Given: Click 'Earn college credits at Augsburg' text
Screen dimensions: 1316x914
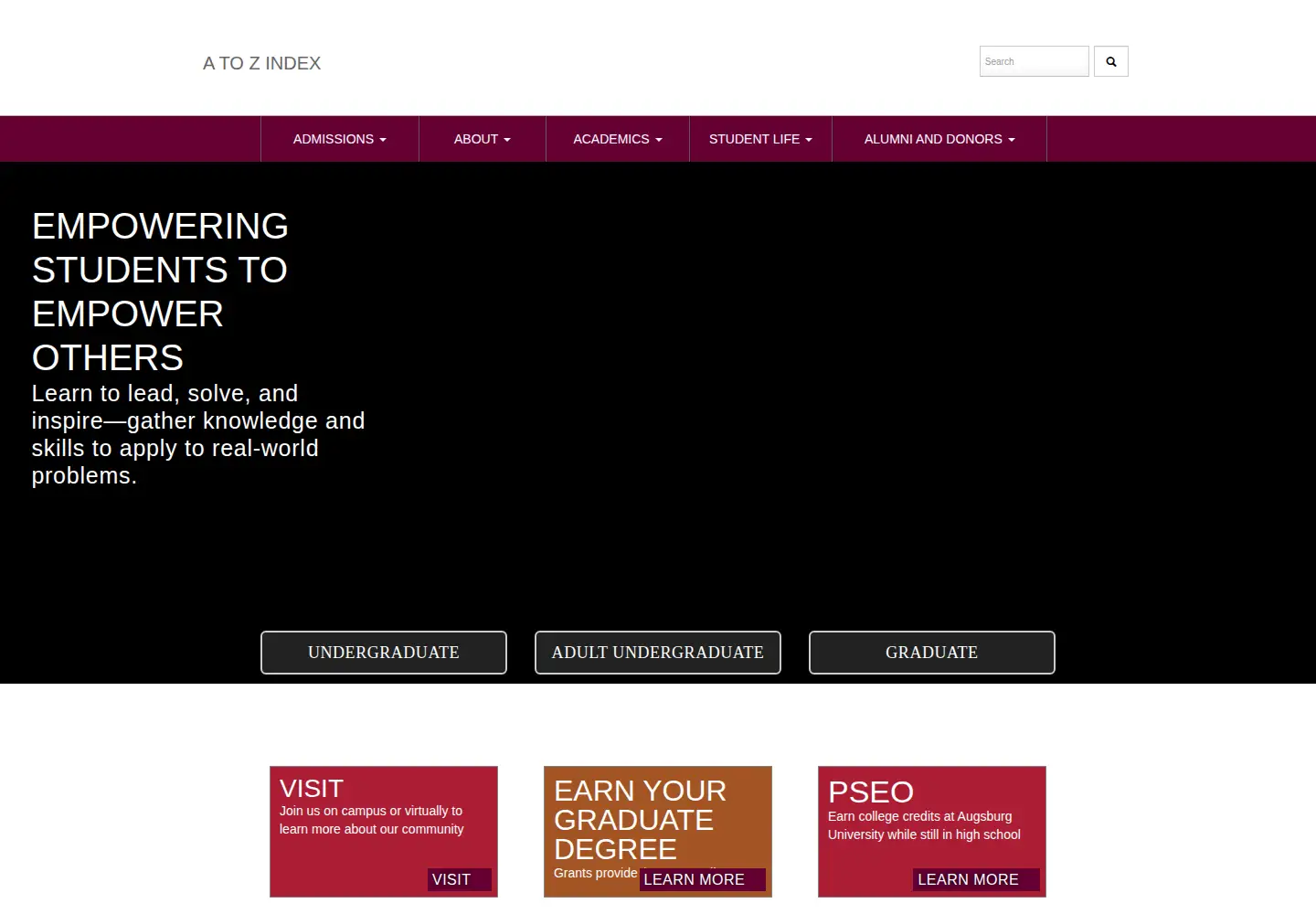Looking at the screenshot, I should point(924,825).
